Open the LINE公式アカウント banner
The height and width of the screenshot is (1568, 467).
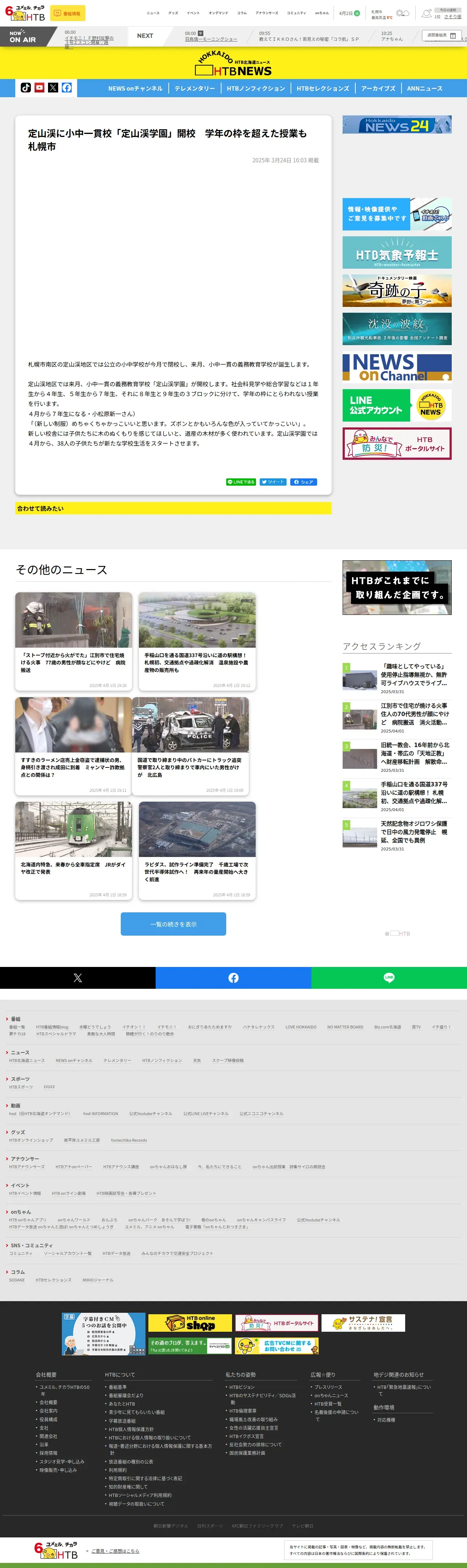pos(397,406)
